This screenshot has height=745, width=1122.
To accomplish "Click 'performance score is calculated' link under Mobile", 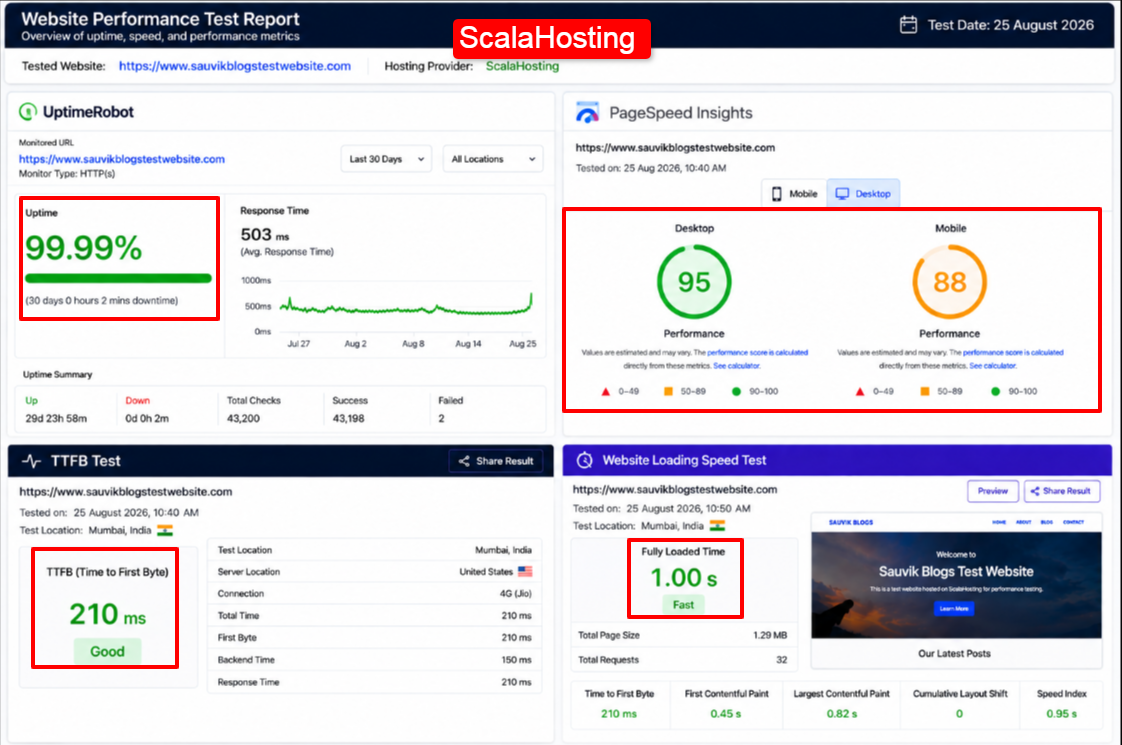I will coord(1013,353).
